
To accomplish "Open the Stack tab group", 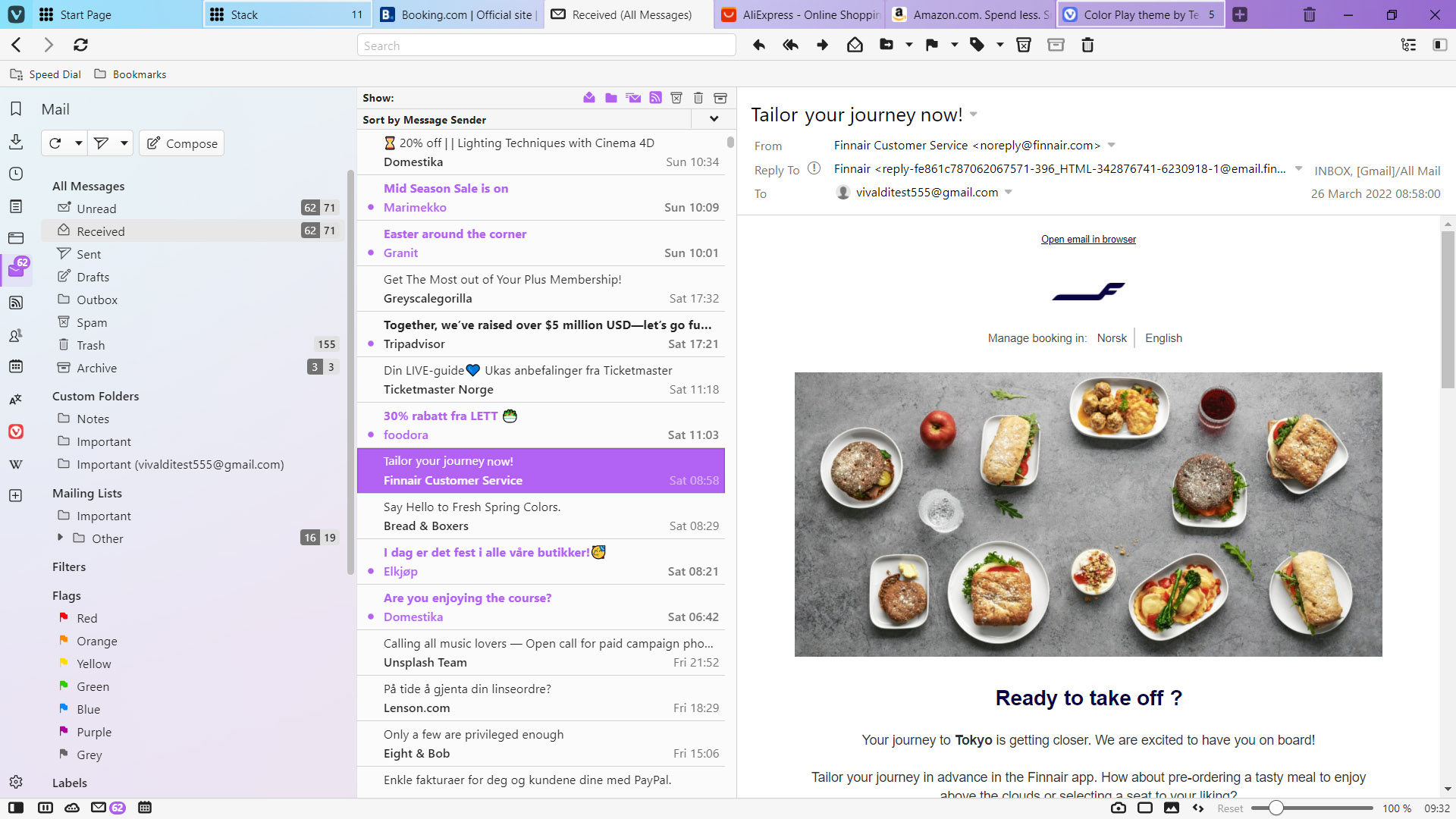I will (x=288, y=14).
